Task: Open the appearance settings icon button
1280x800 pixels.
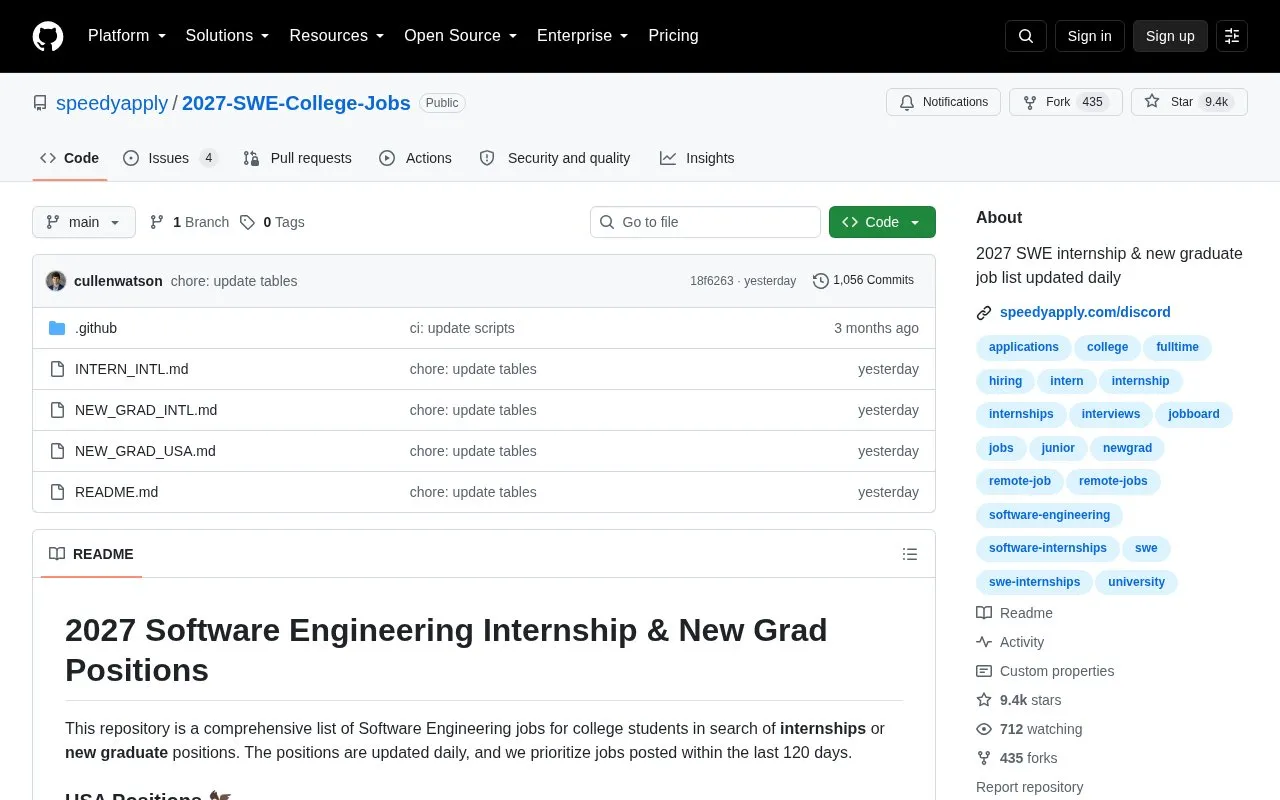Action: click(1232, 36)
